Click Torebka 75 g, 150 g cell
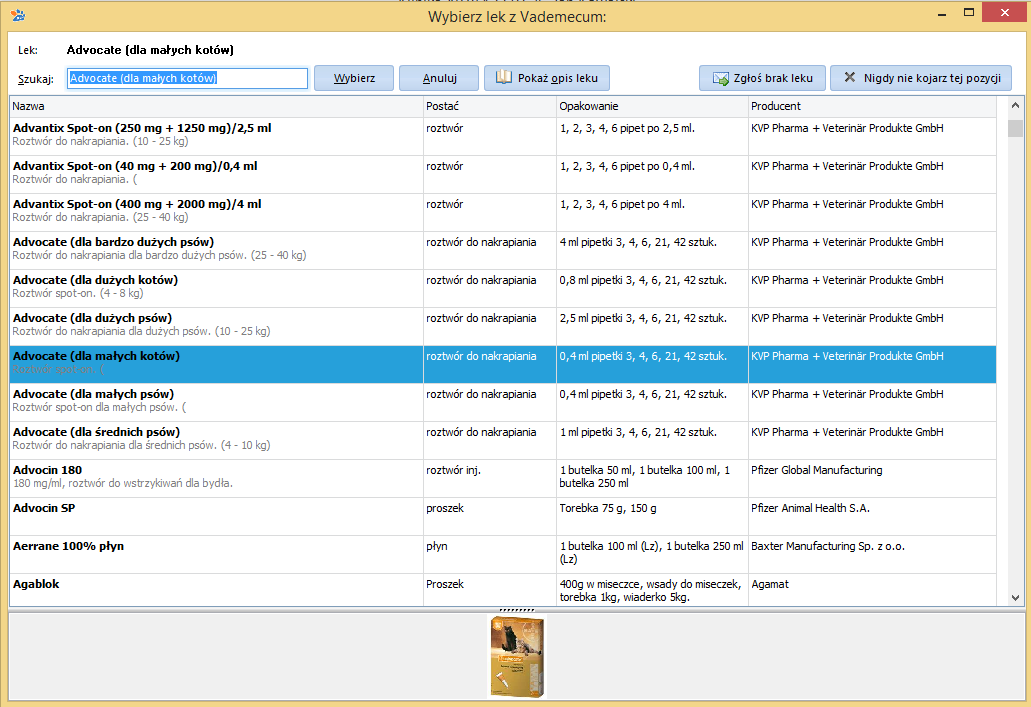The image size is (1031, 707). pos(652,516)
